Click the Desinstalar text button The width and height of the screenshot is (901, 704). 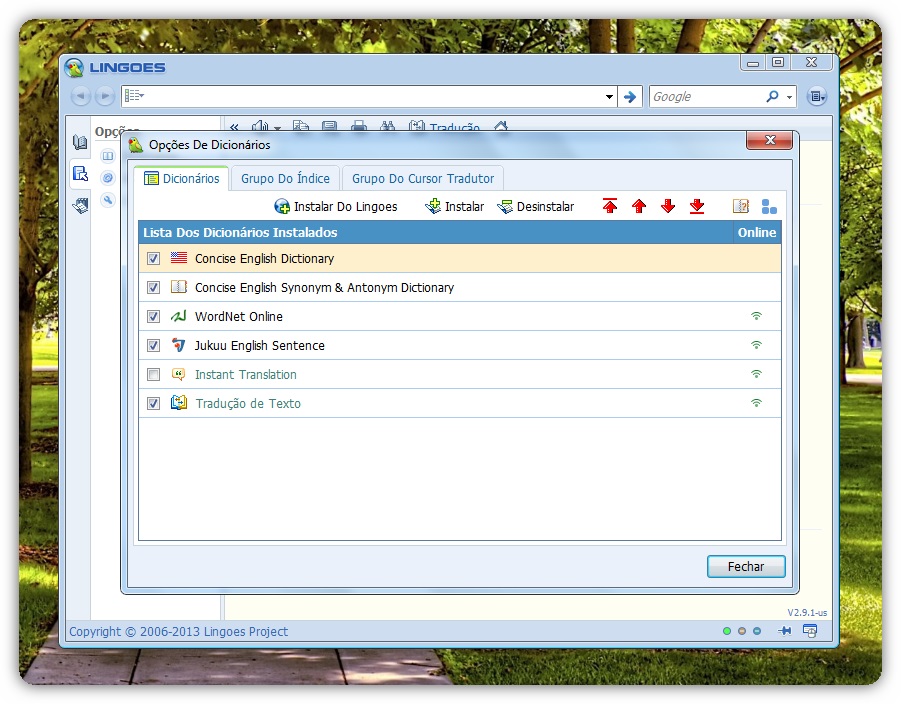[545, 206]
